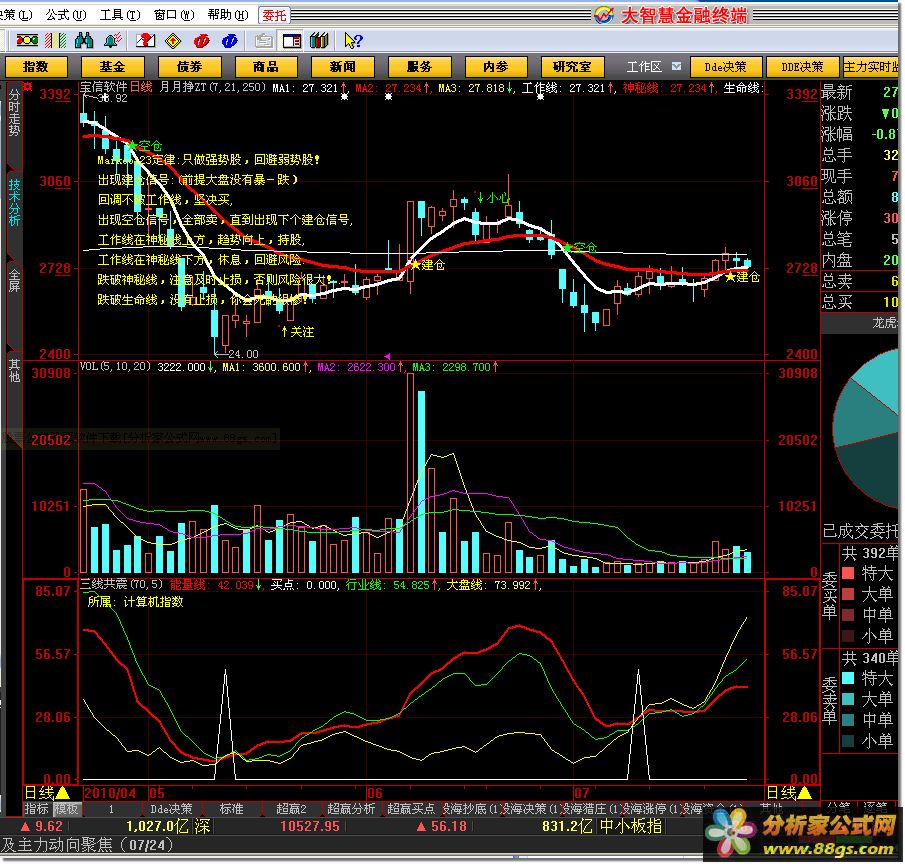Click the red 委托 button
905x864 pixels.
[x=274, y=15]
